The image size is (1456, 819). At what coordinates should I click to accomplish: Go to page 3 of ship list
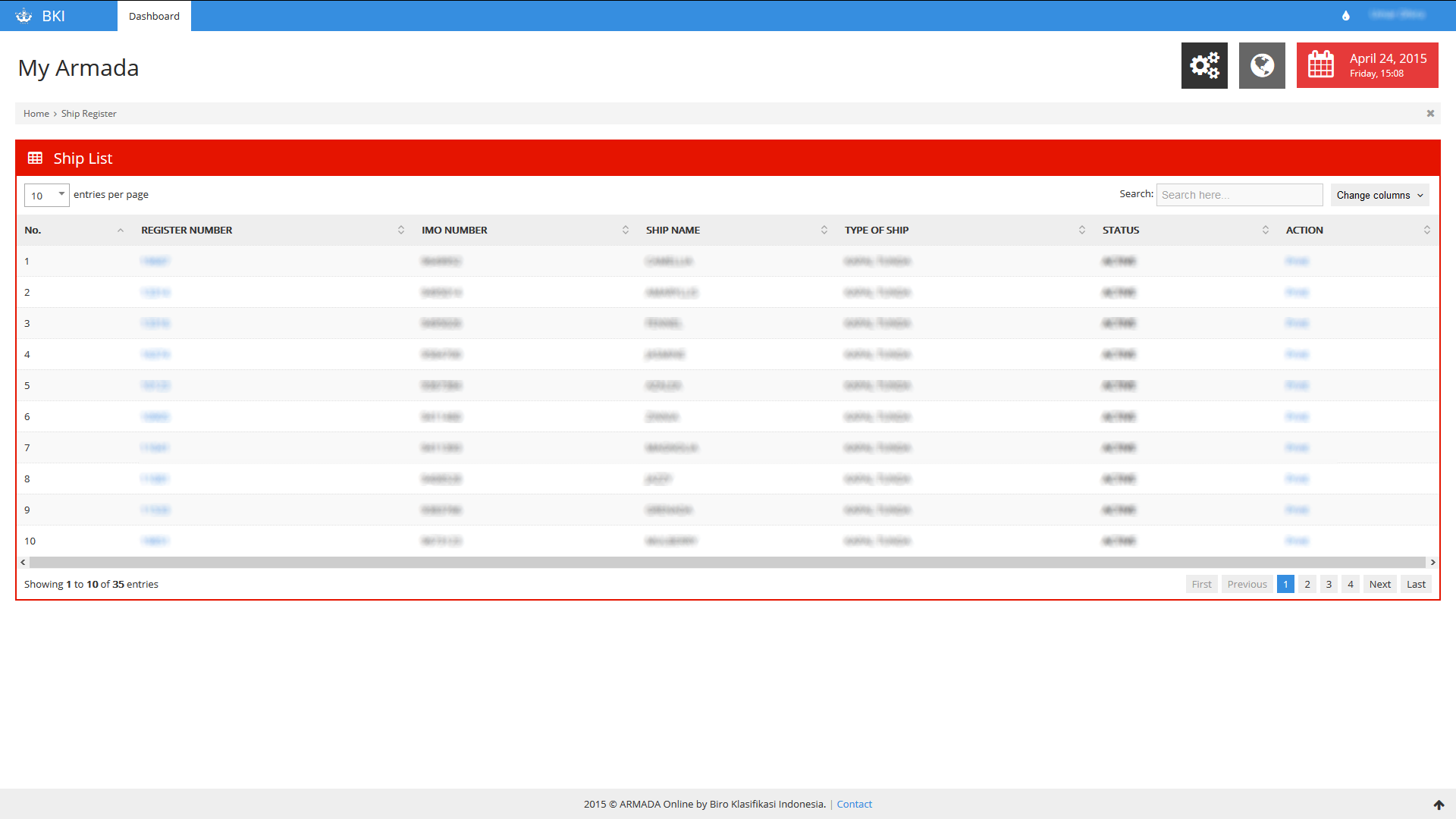(x=1329, y=585)
